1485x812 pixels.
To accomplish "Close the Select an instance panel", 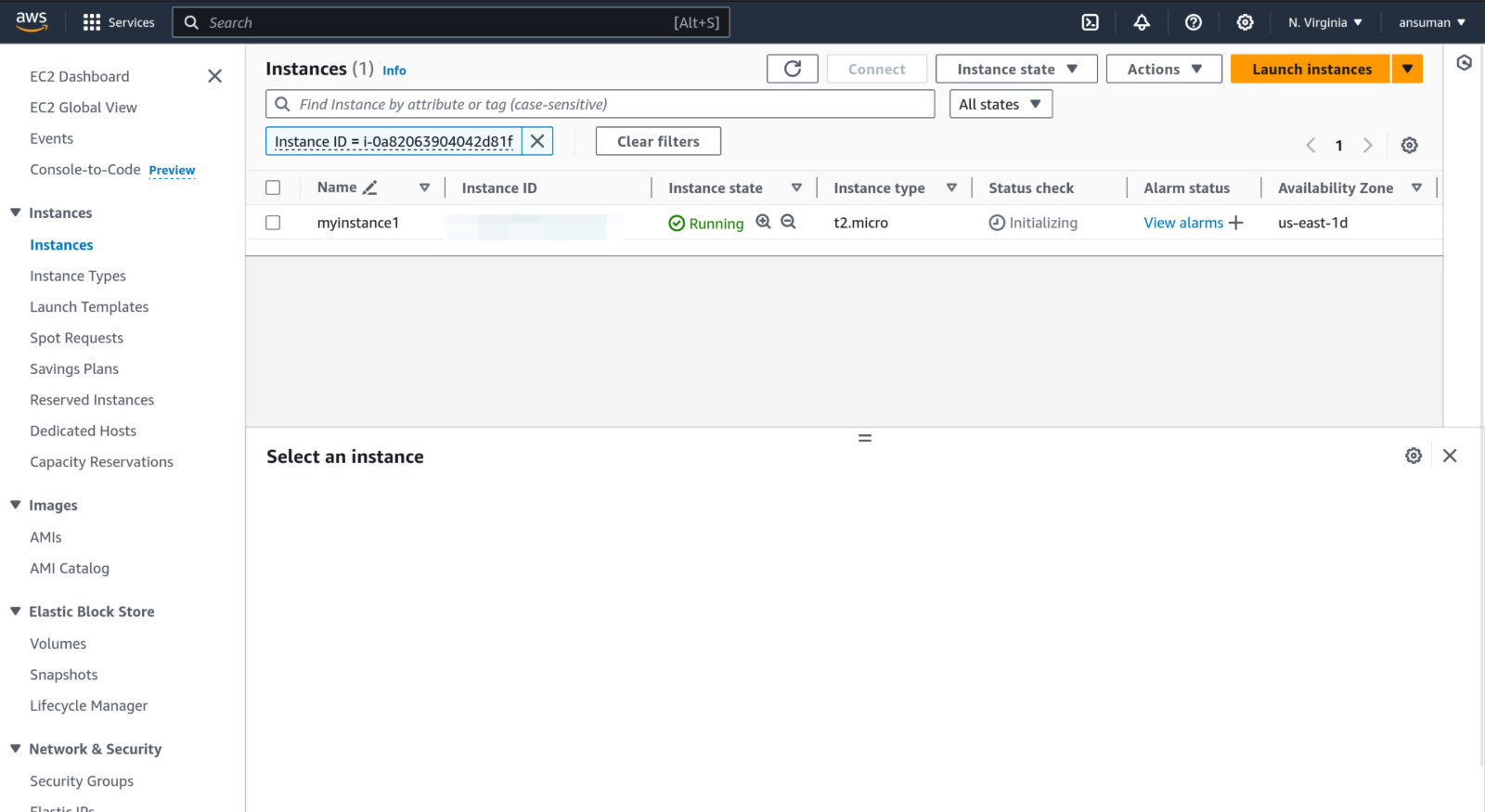I will (1450, 456).
